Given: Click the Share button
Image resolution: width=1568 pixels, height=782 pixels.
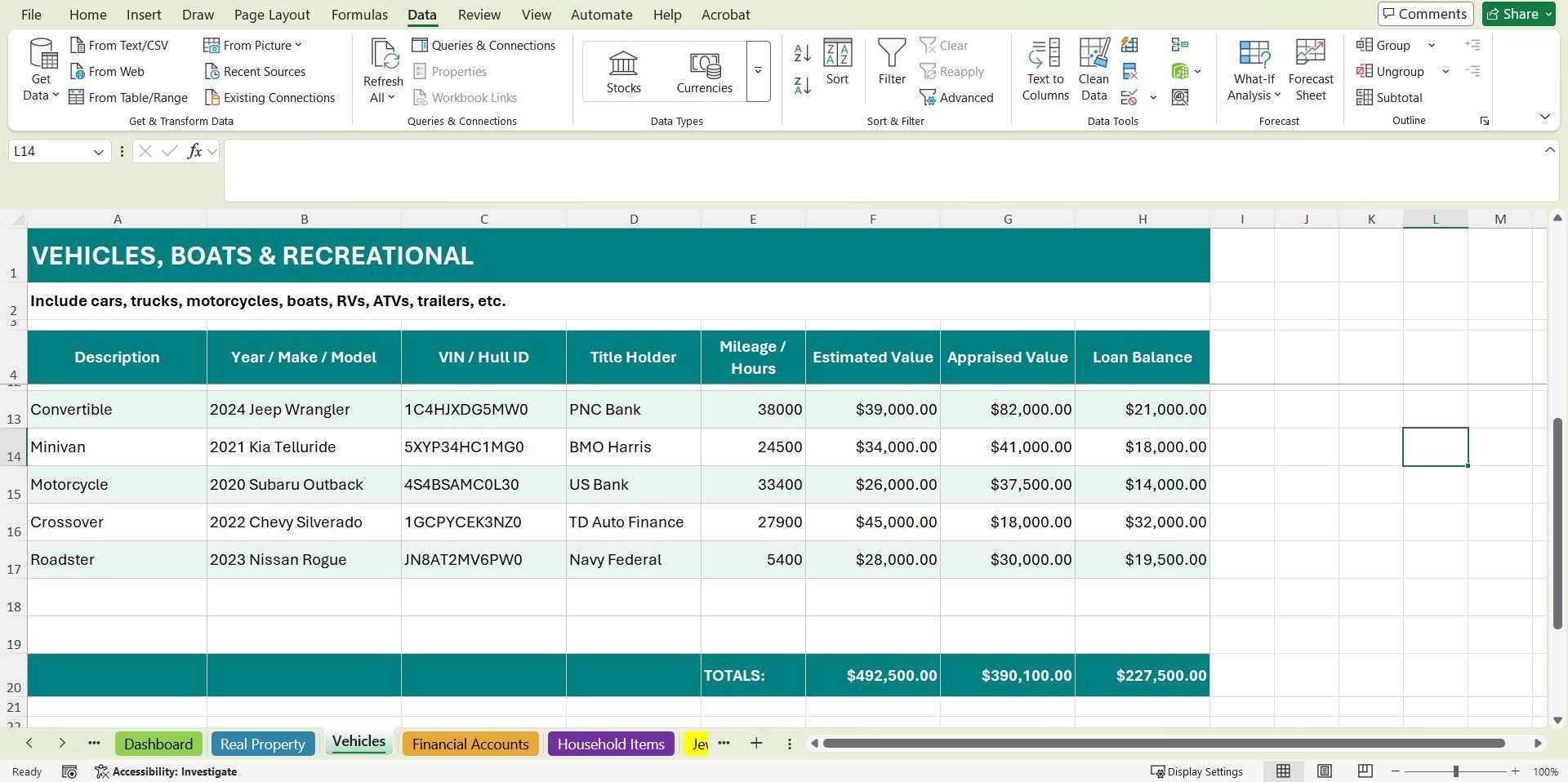Looking at the screenshot, I should tap(1518, 14).
